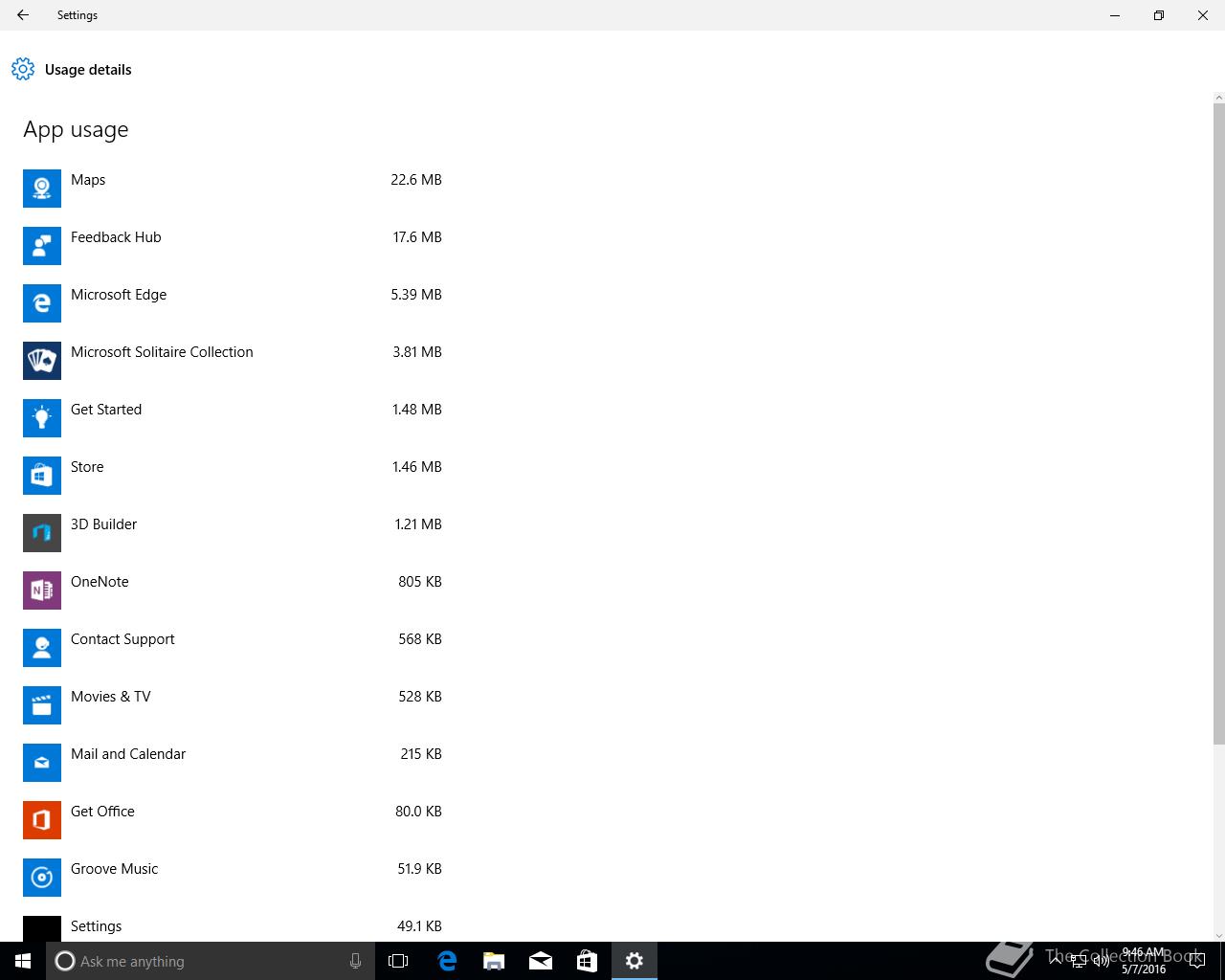Viewport: 1225px width, 980px height.
Task: Click the OneNote app icon
Action: point(42,590)
